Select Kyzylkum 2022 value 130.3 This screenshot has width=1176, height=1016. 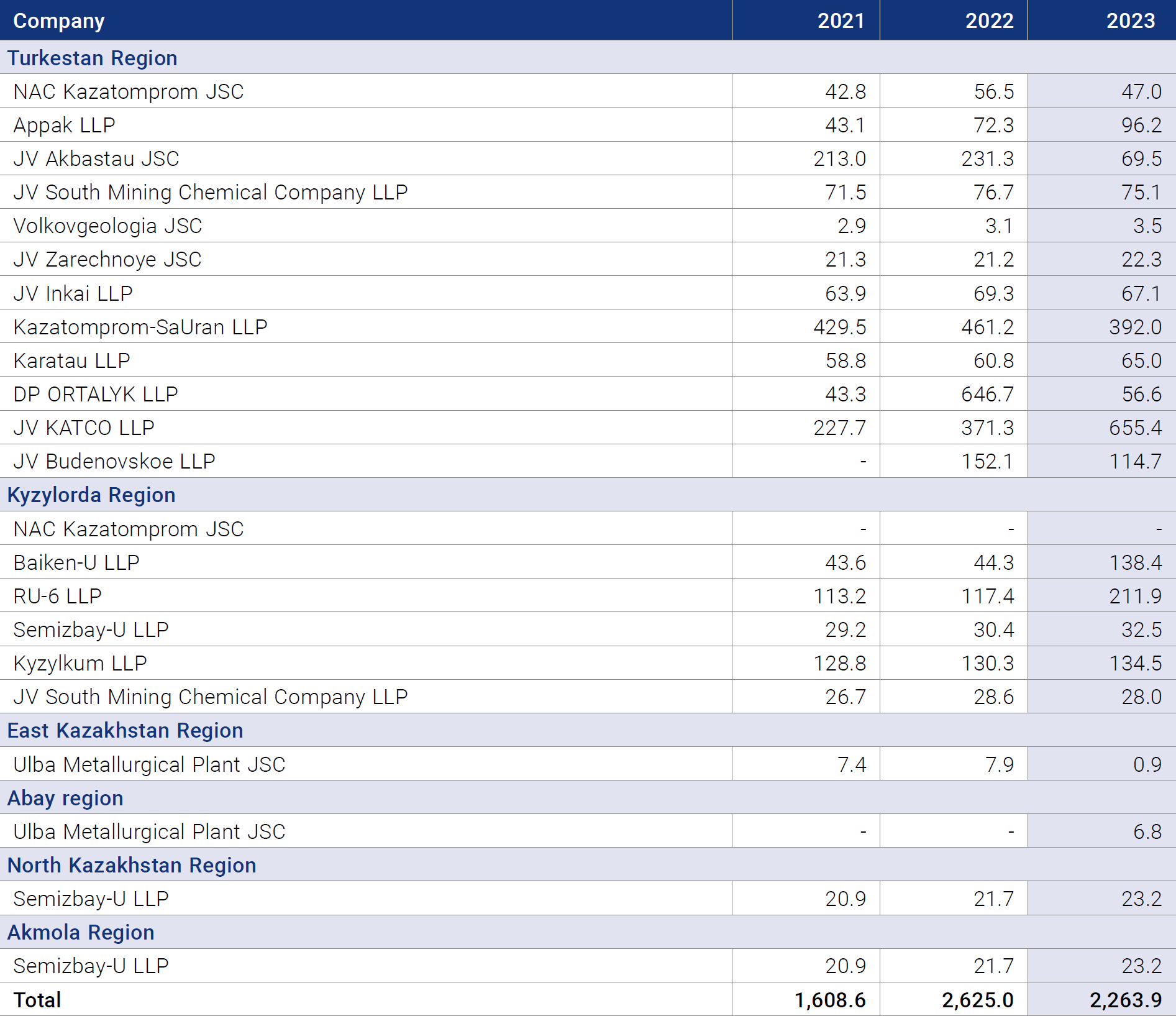pyautogui.click(x=988, y=663)
